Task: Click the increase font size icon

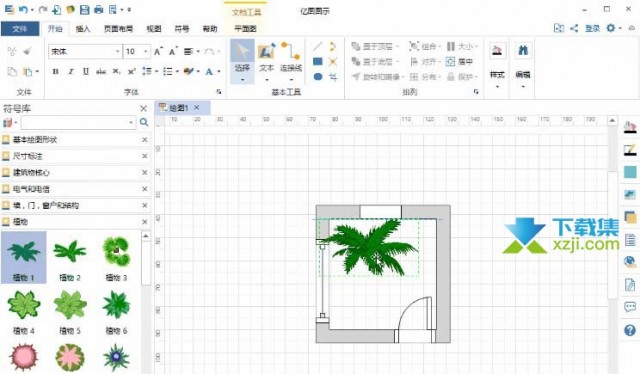Action: 158,51
